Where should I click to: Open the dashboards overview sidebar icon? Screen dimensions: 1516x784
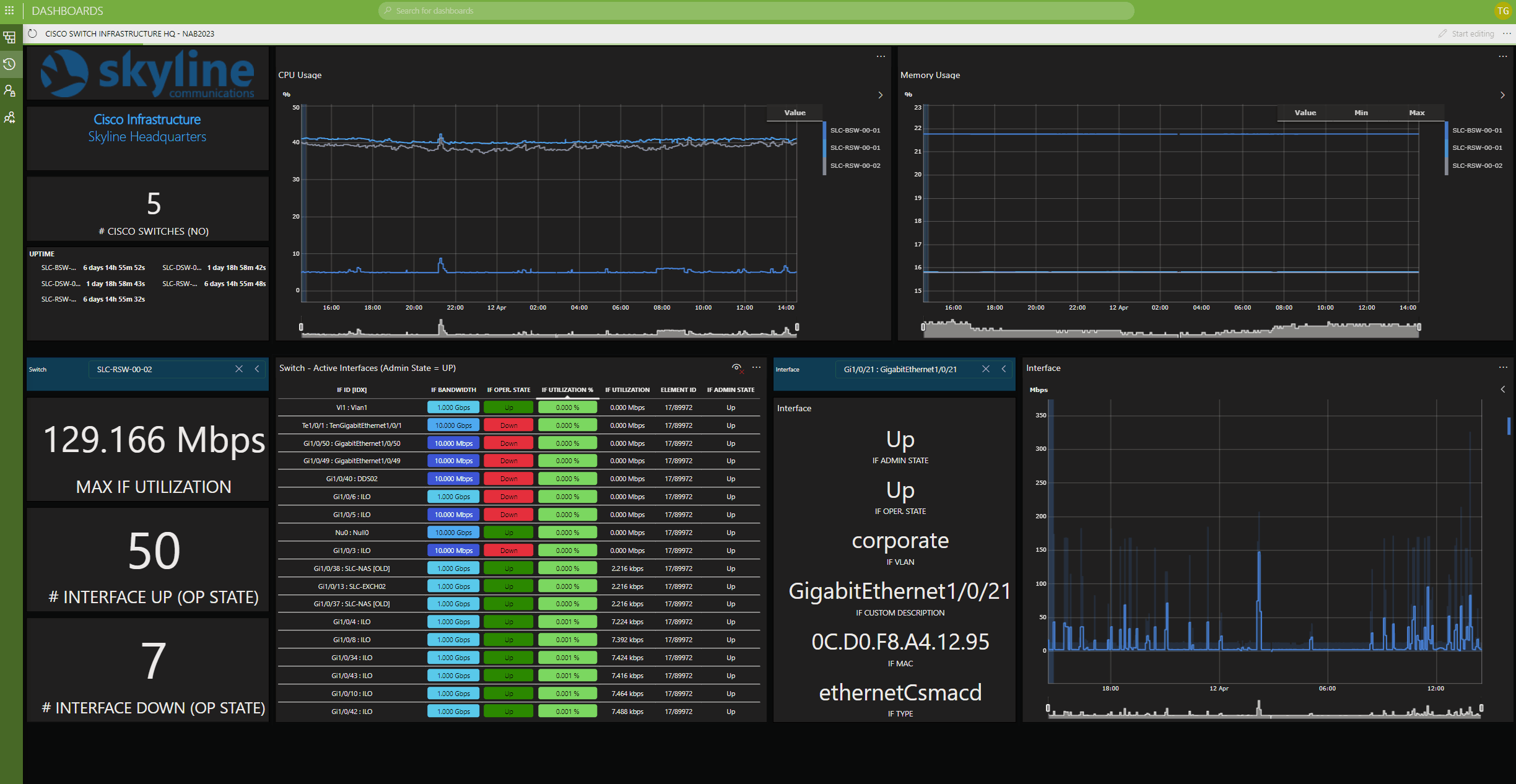coord(9,38)
